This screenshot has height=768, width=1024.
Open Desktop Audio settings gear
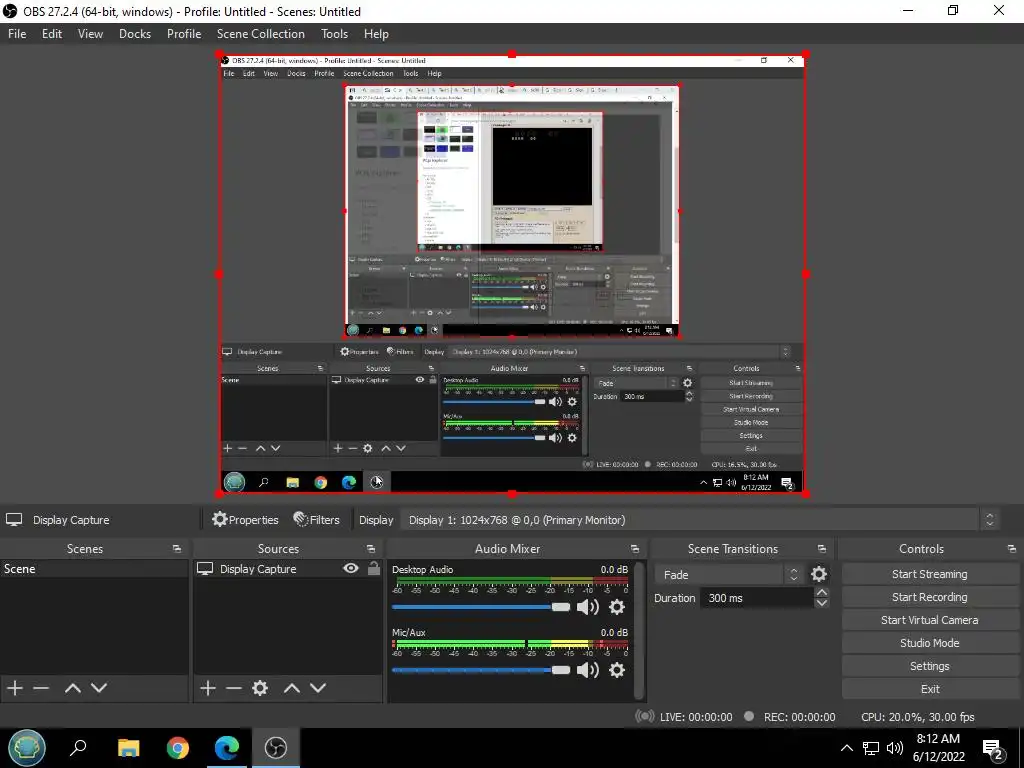616,607
